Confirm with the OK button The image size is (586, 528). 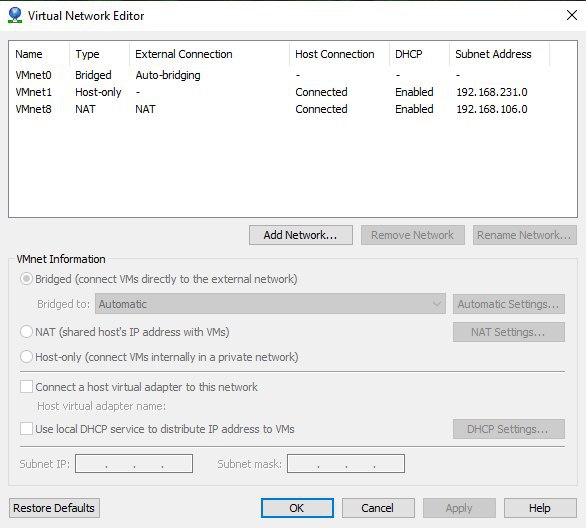coord(297,508)
